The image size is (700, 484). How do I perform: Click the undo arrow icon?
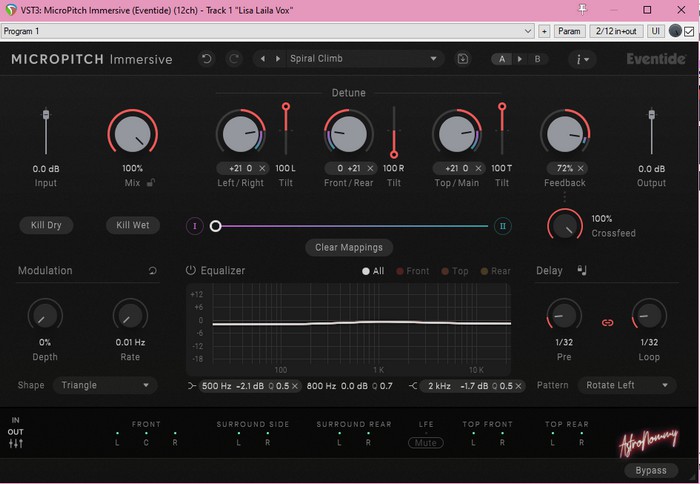[x=207, y=59]
